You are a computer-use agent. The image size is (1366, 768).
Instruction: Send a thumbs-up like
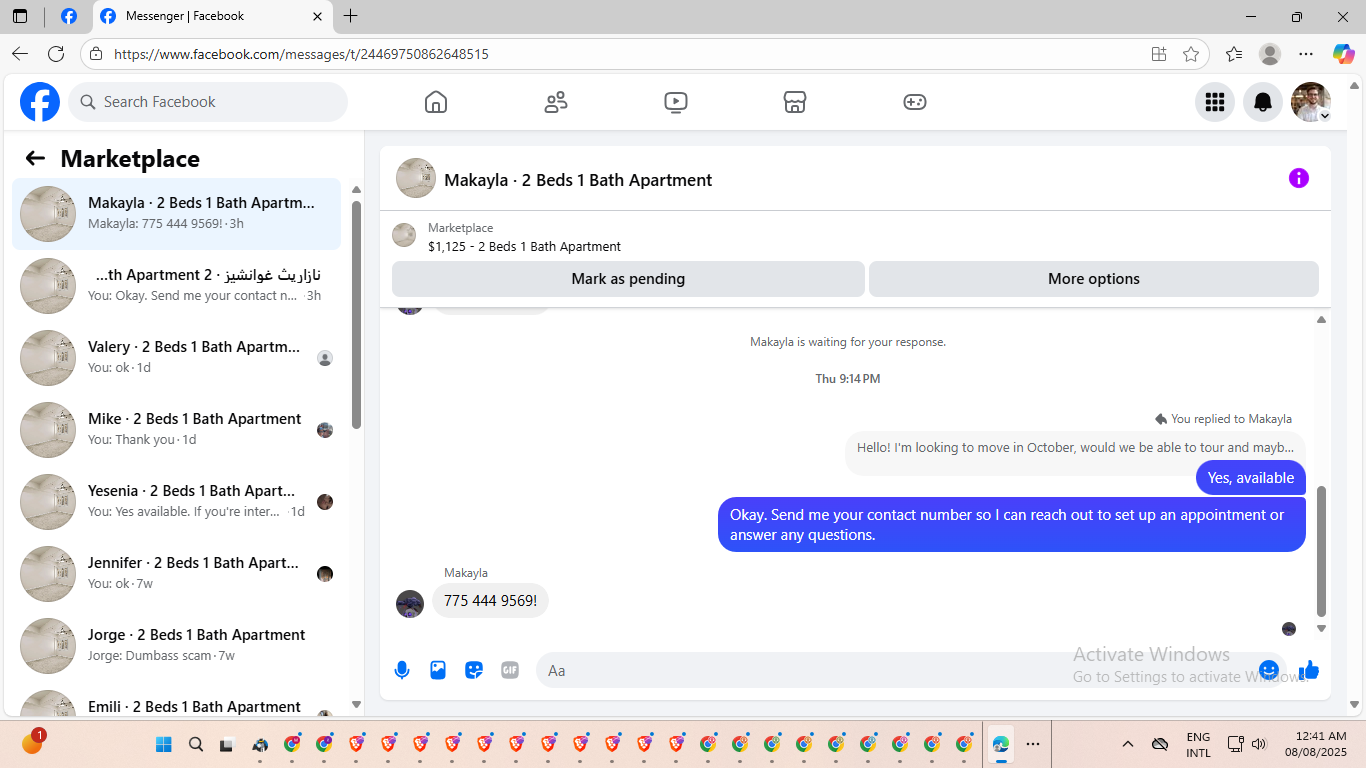click(x=1309, y=670)
